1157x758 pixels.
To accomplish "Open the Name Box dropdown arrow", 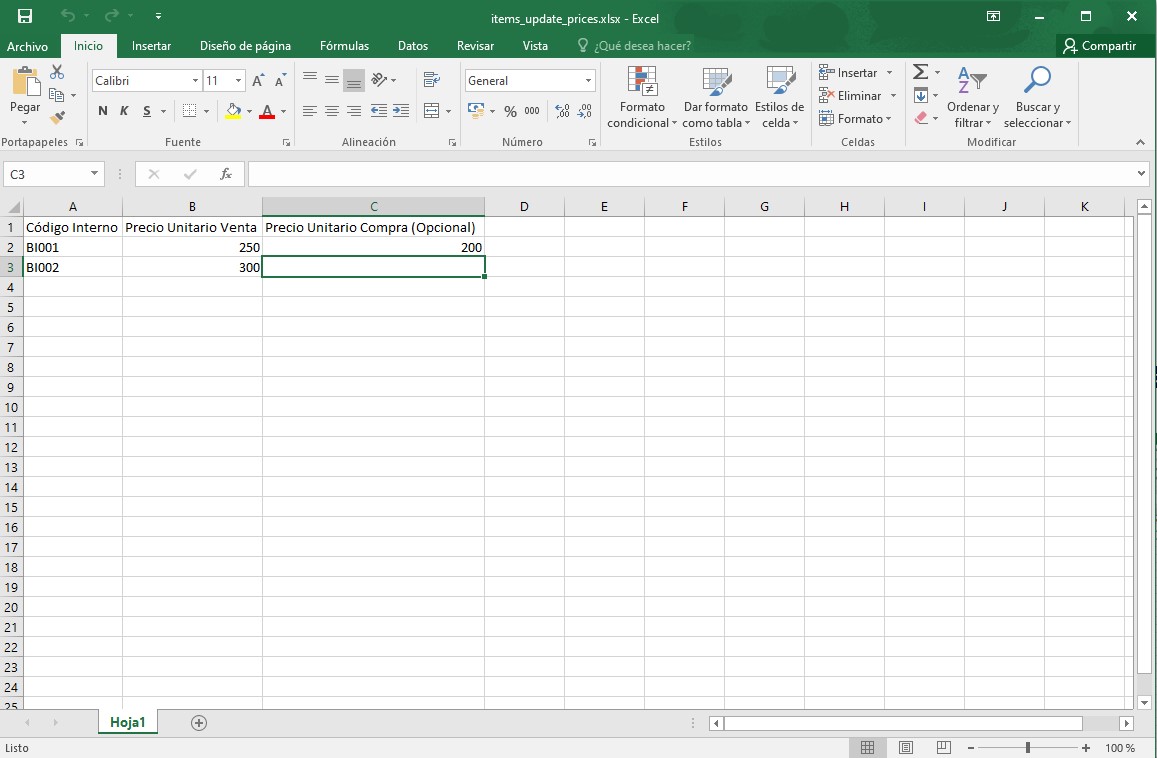I will tap(95, 174).
